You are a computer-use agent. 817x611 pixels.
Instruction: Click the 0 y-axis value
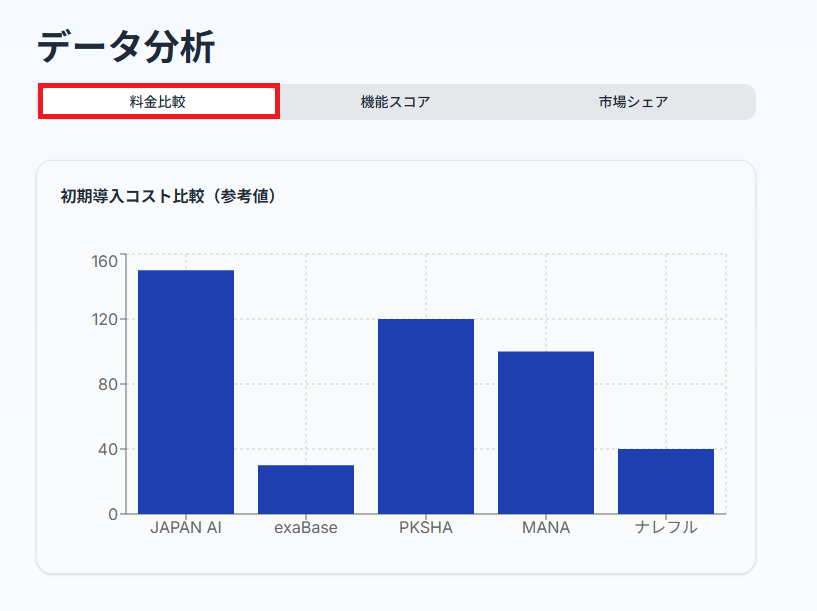click(x=113, y=515)
